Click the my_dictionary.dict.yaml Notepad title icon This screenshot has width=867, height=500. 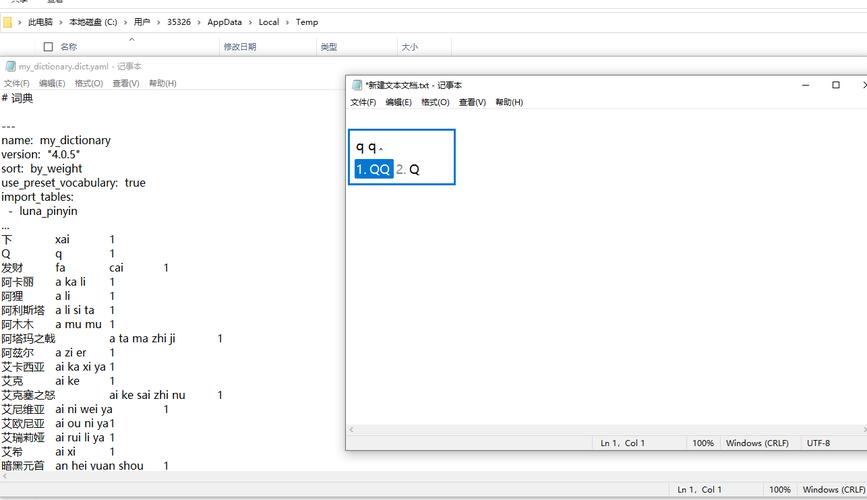pos(10,66)
